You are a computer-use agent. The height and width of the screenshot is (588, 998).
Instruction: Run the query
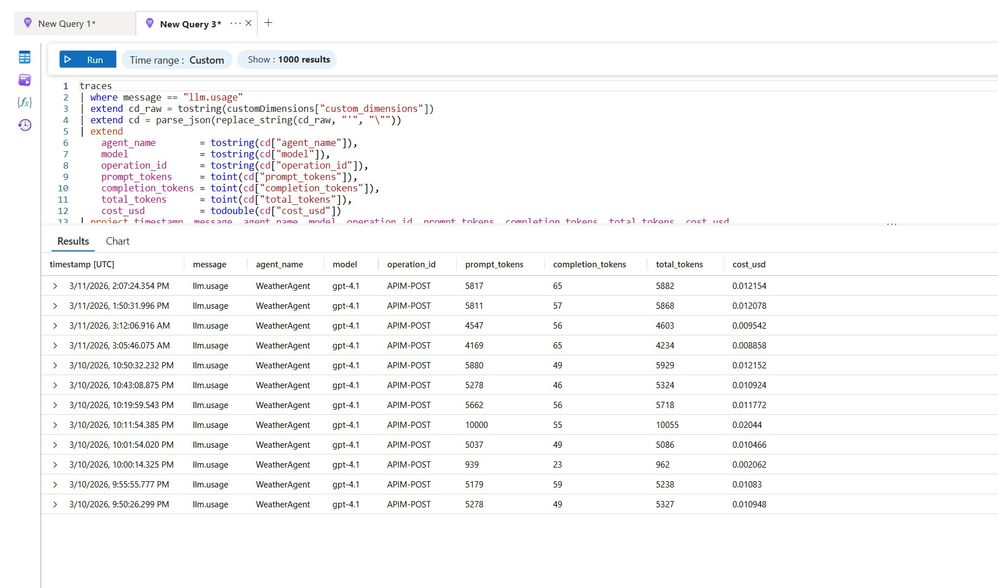click(88, 59)
